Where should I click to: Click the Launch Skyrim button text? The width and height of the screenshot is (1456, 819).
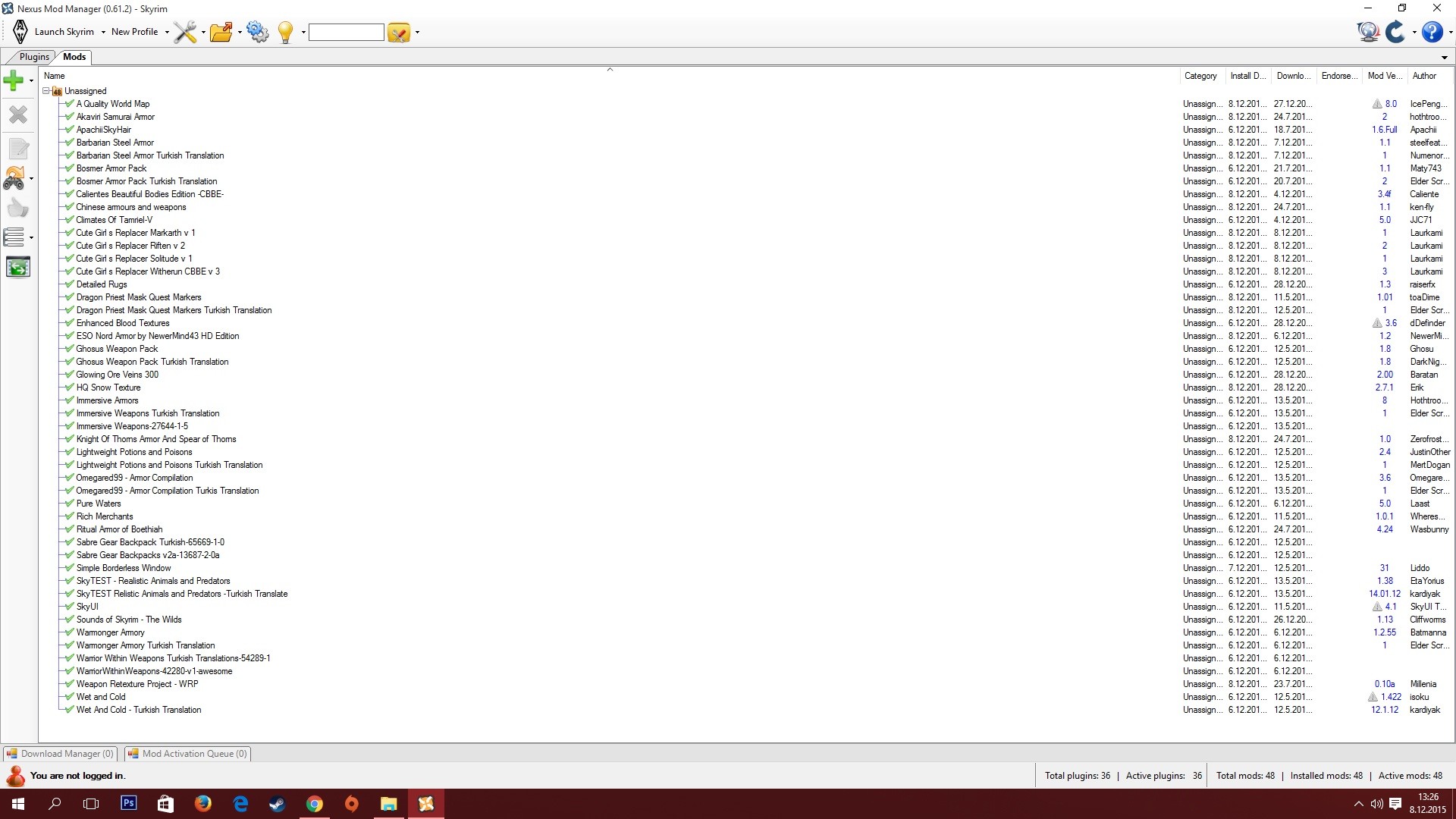click(64, 32)
